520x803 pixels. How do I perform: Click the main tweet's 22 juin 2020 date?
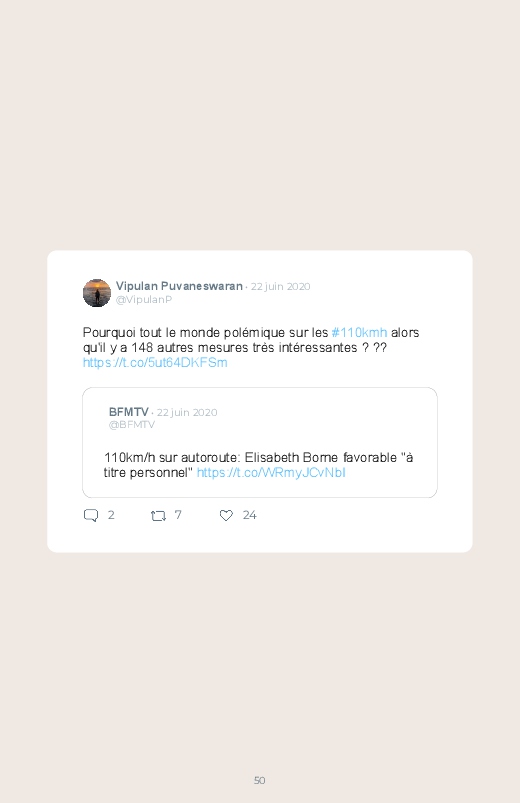pyautogui.click(x=280, y=286)
